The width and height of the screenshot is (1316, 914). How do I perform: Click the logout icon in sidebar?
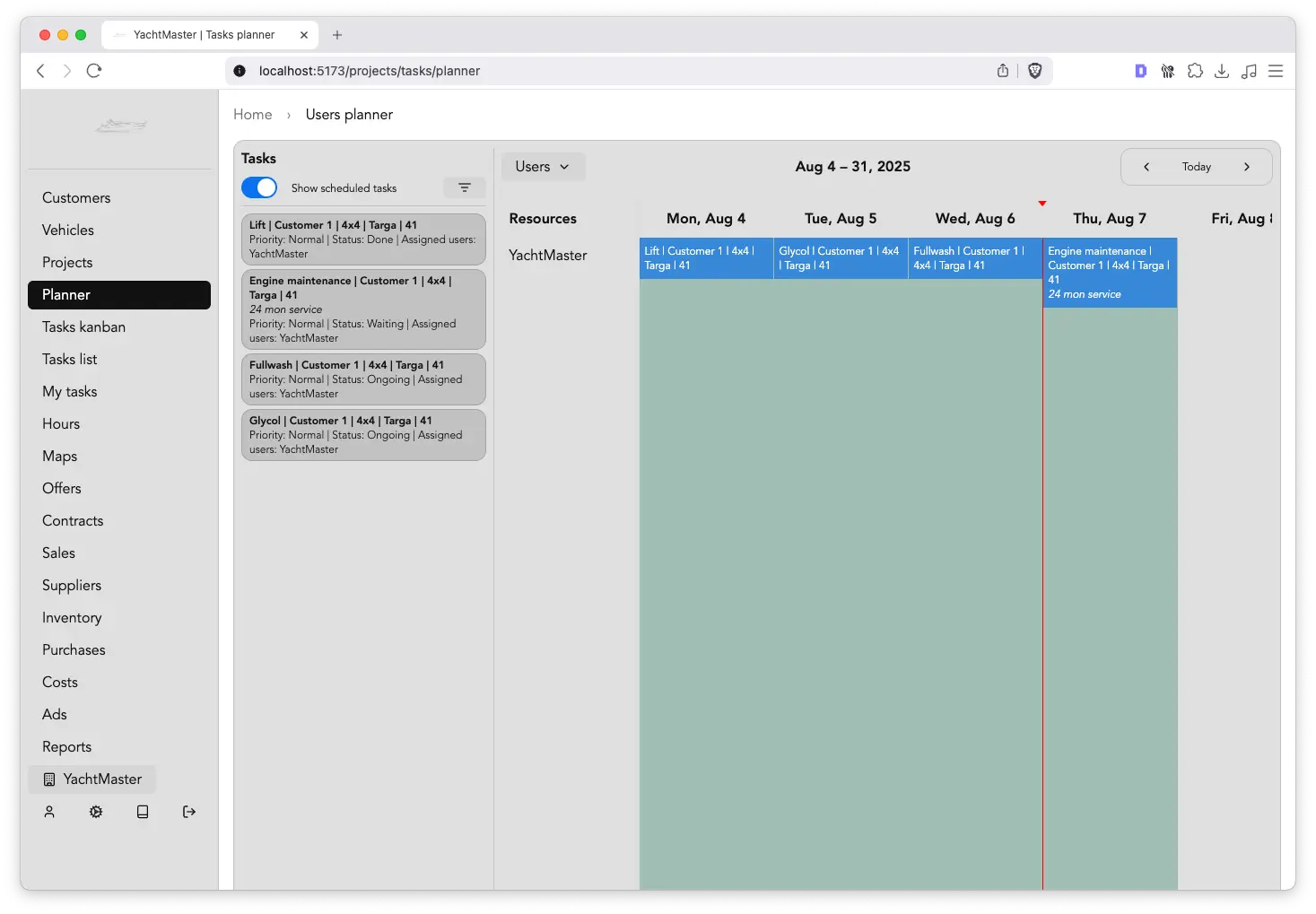pos(189,812)
